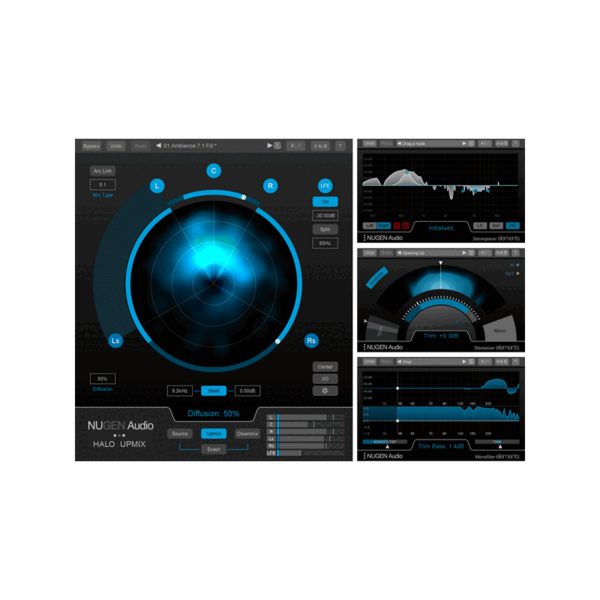Toggle A|B compare in Halo Upmix
The image size is (600, 600).
(295, 146)
